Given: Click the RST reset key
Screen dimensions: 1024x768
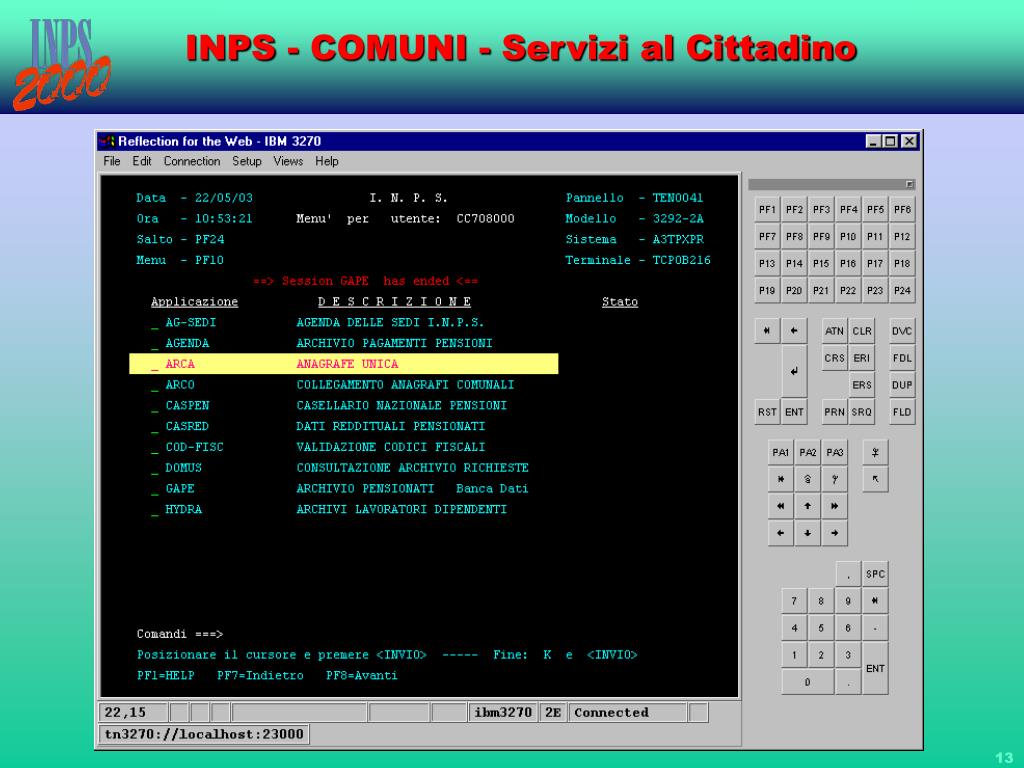Looking at the screenshot, I should 767,412.
